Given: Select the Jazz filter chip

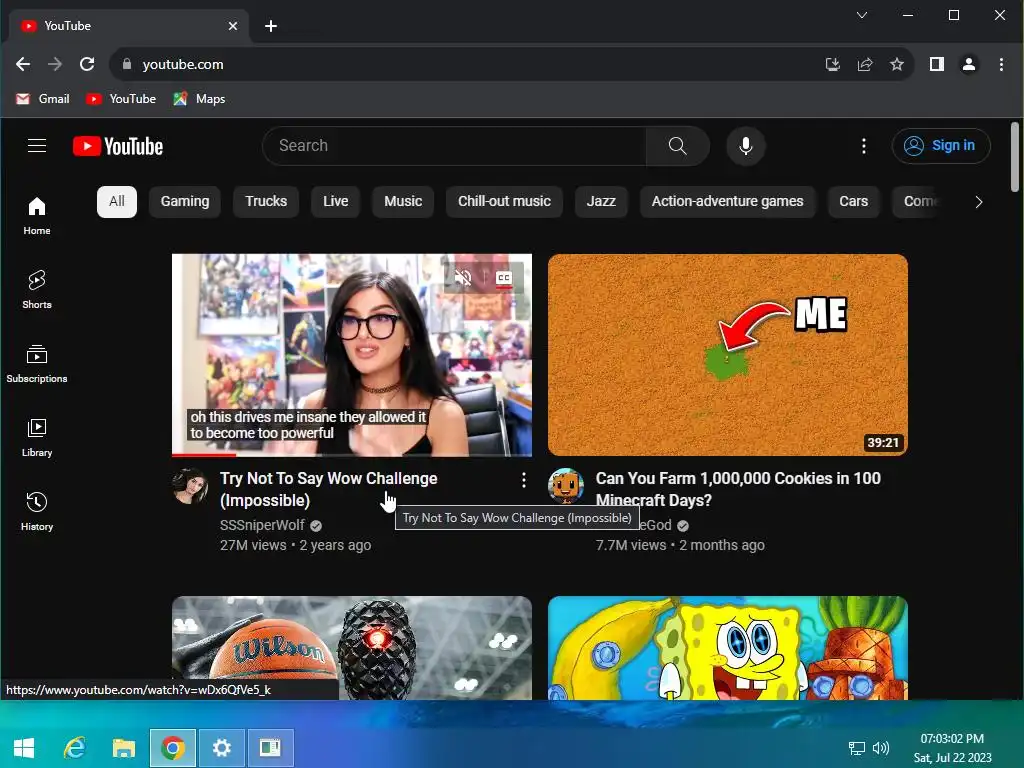Looking at the screenshot, I should pyautogui.click(x=601, y=201).
